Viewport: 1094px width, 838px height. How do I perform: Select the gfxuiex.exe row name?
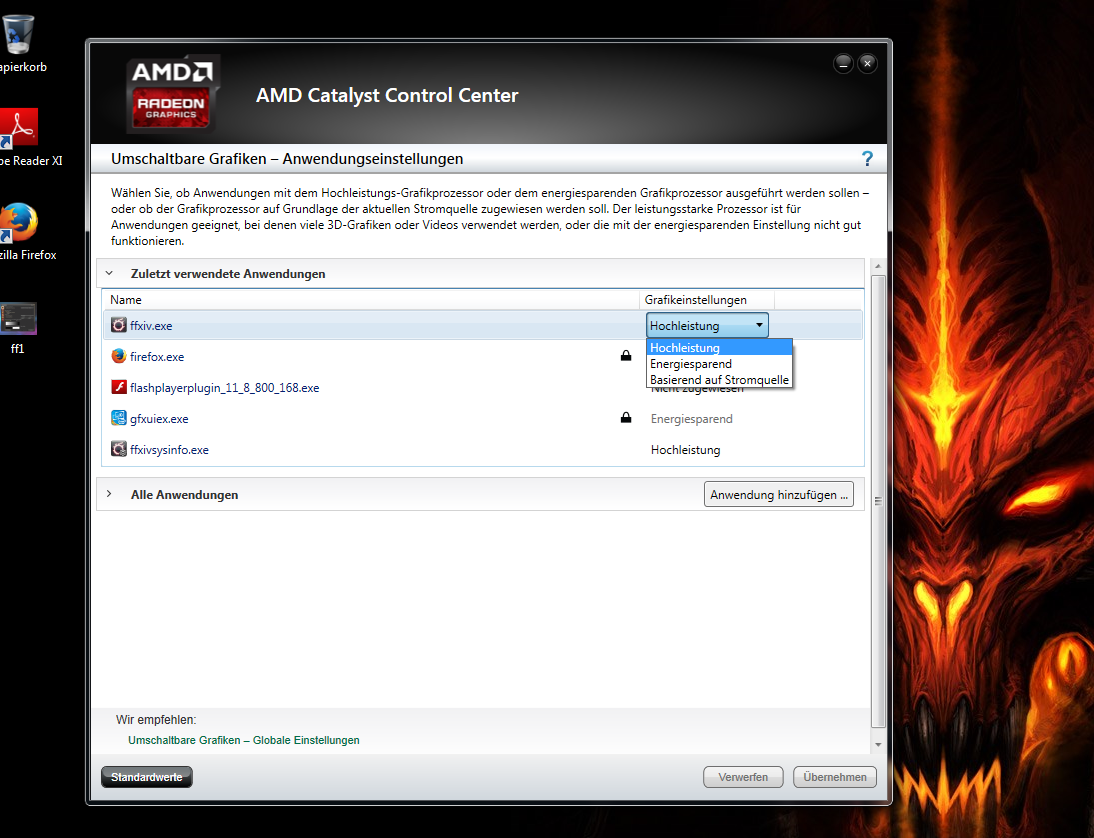[159, 419]
